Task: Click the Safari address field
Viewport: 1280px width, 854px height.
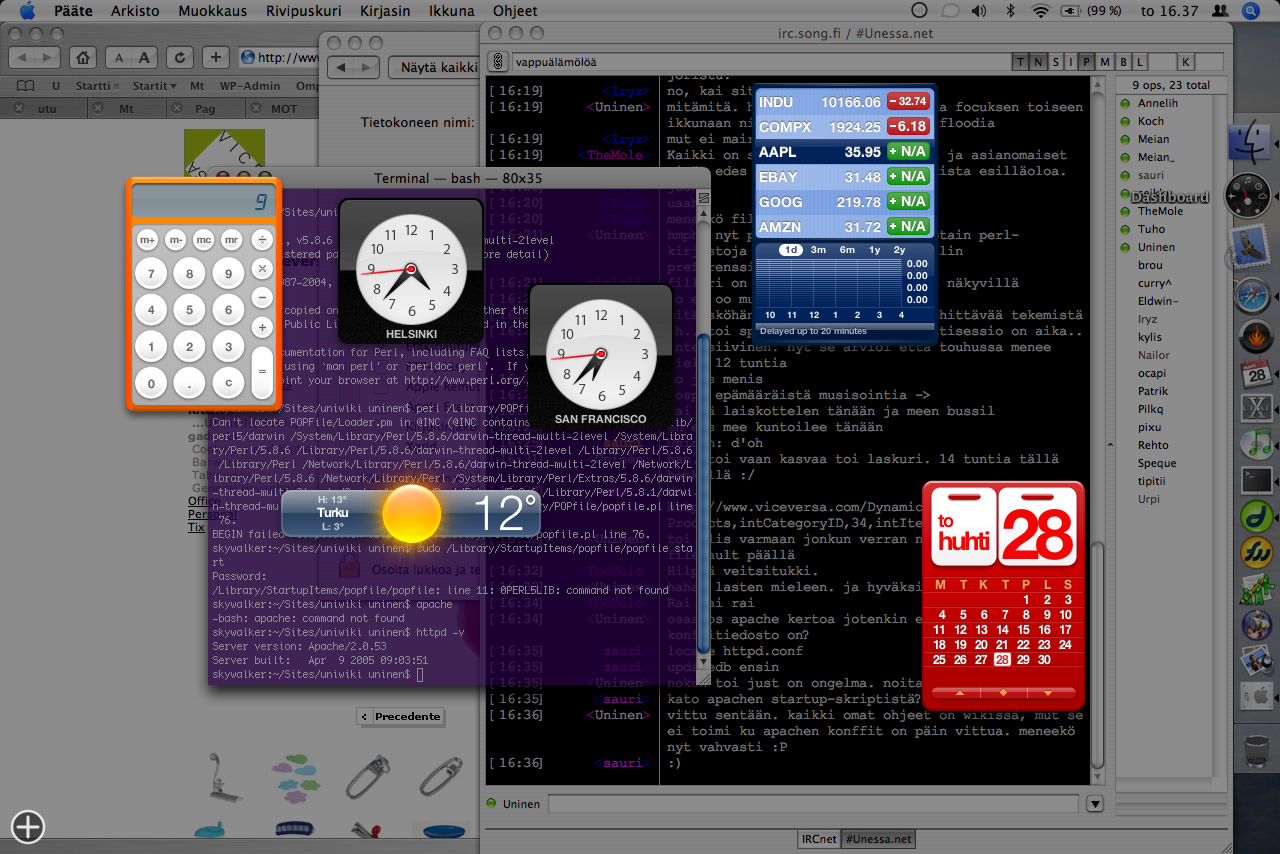Action: pyautogui.click(x=278, y=57)
